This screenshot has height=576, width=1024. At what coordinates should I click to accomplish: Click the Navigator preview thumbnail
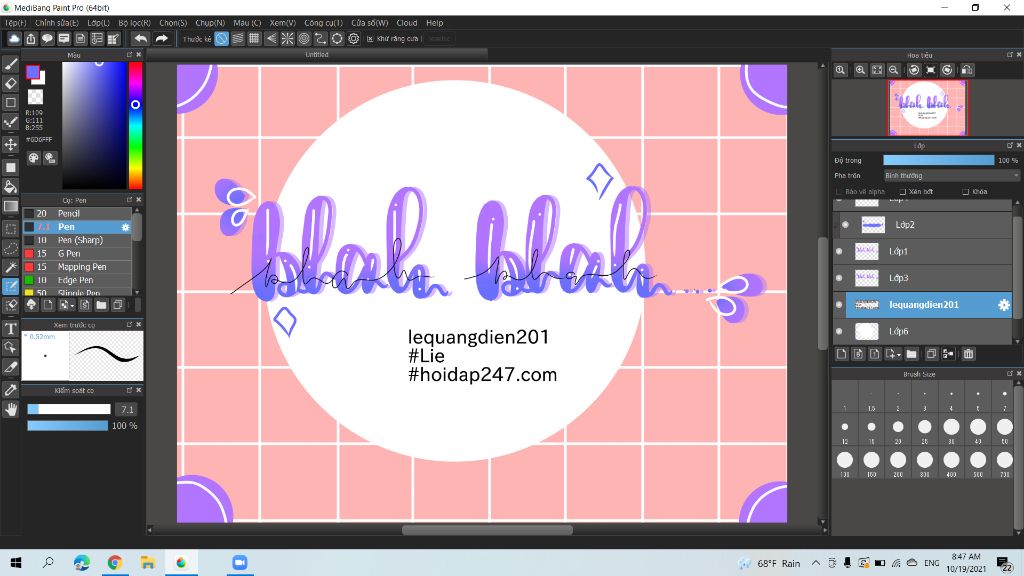coord(927,108)
